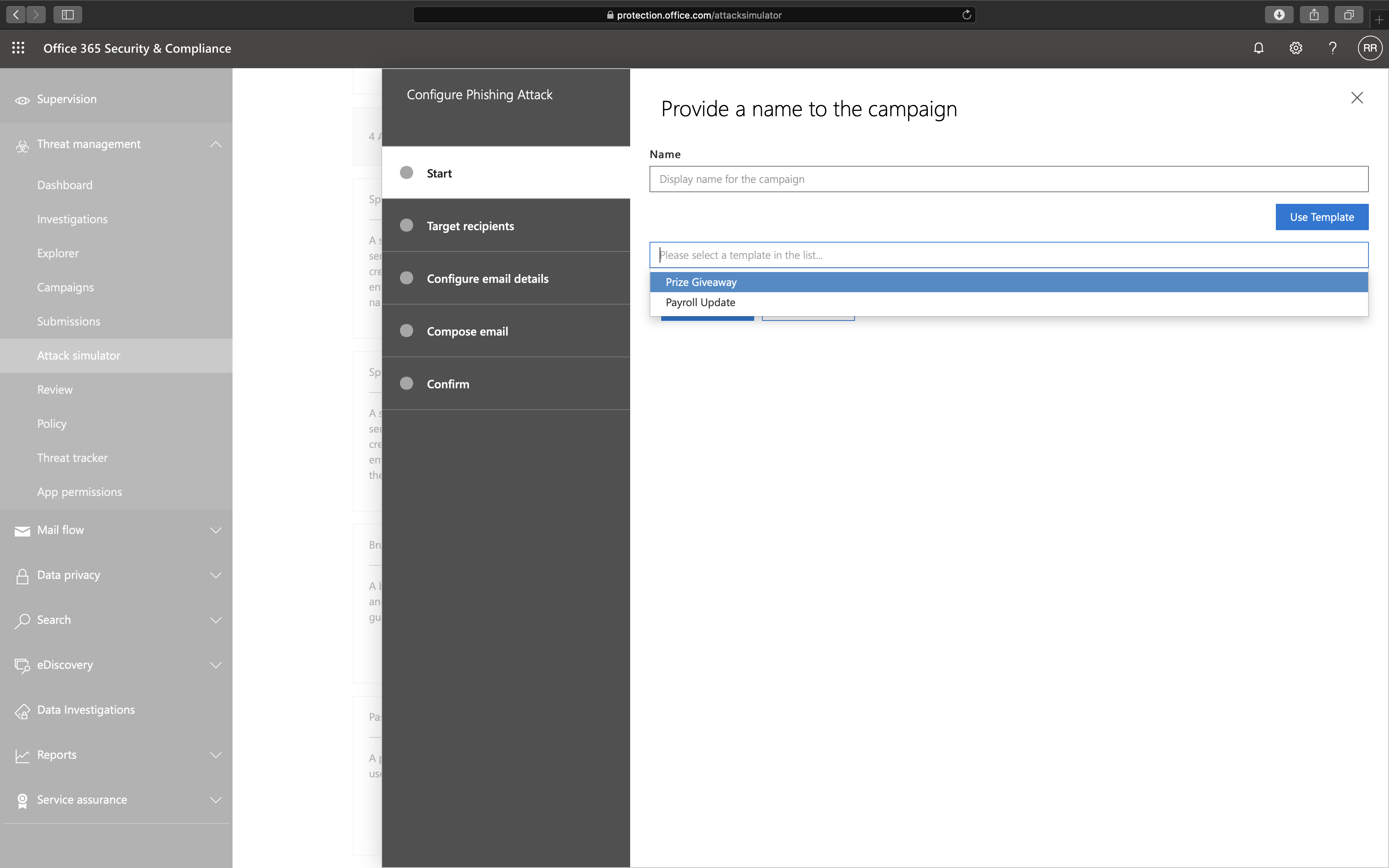Collapse the Threat management section
This screenshot has height=868, width=1389.
tap(216, 144)
